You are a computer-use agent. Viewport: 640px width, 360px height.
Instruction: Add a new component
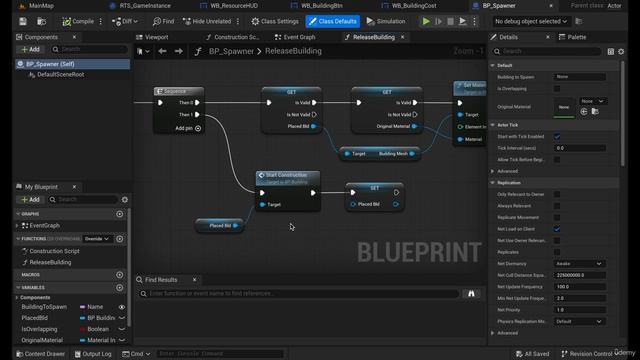[x=31, y=49]
